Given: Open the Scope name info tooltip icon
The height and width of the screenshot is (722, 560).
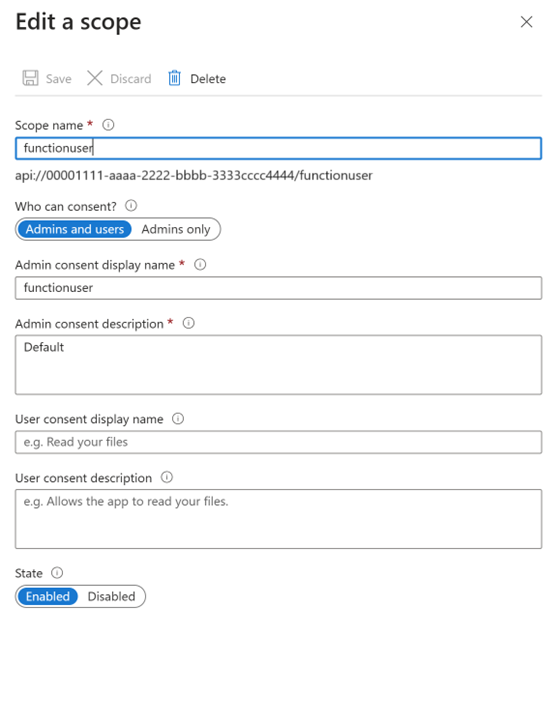Looking at the screenshot, I should (108, 125).
